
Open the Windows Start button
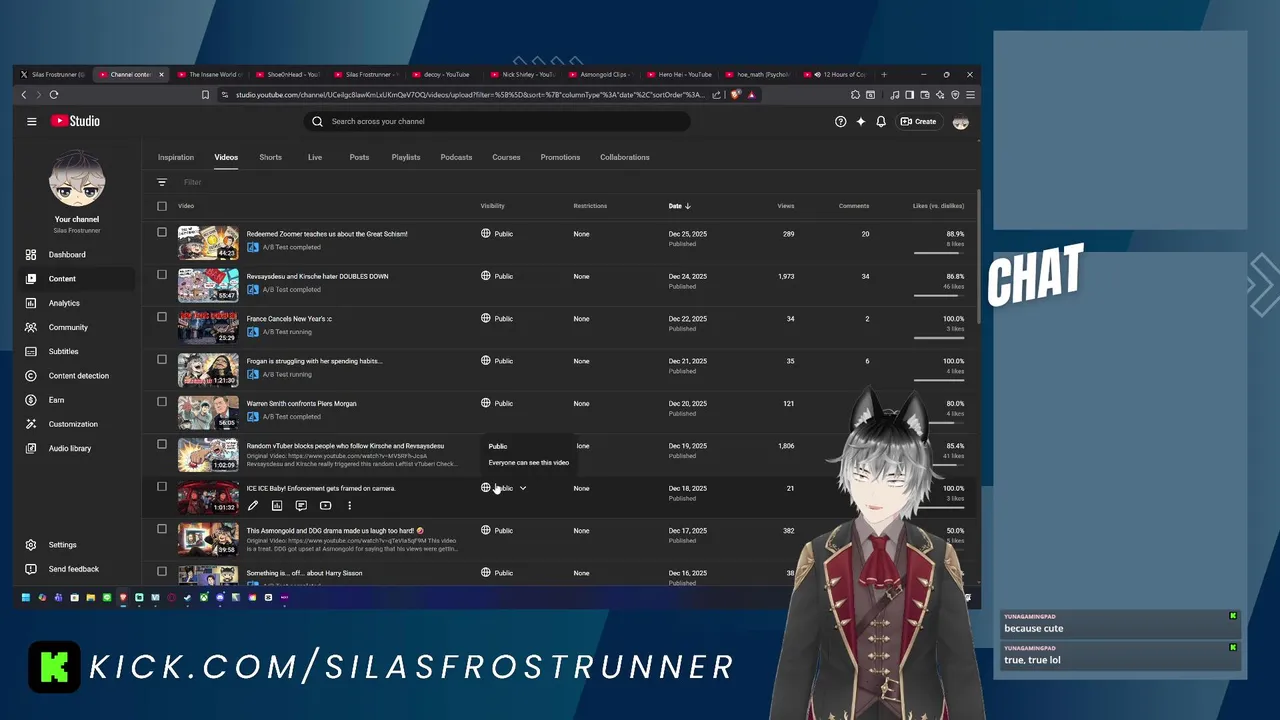click(26, 598)
